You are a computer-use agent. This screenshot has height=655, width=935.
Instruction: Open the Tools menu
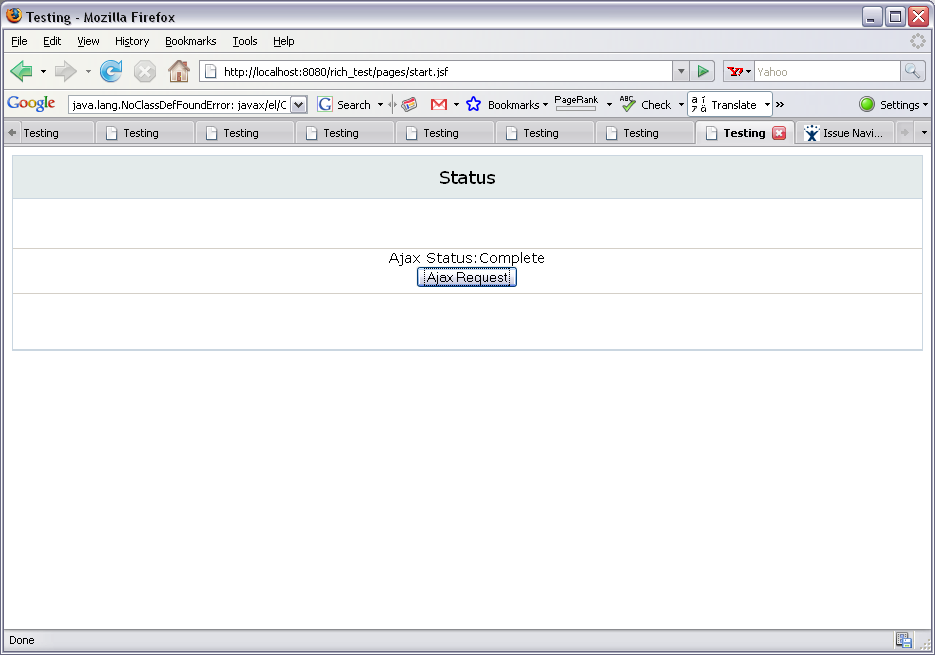(244, 41)
